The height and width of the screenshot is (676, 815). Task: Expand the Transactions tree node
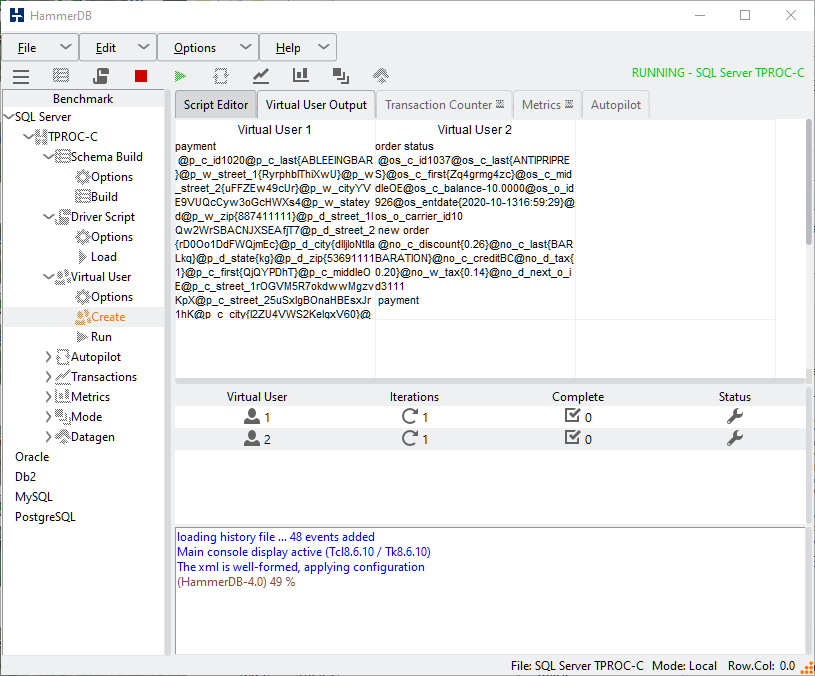tap(48, 377)
